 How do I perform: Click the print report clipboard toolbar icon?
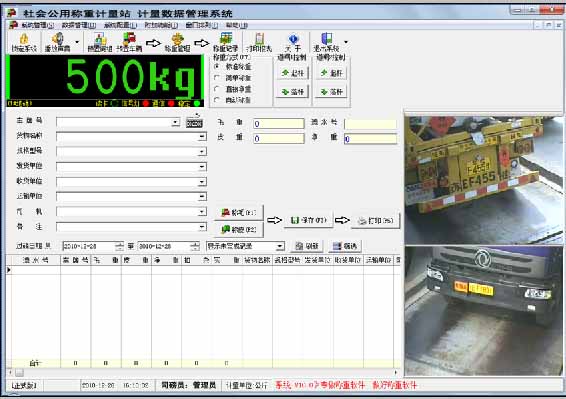coord(259,42)
